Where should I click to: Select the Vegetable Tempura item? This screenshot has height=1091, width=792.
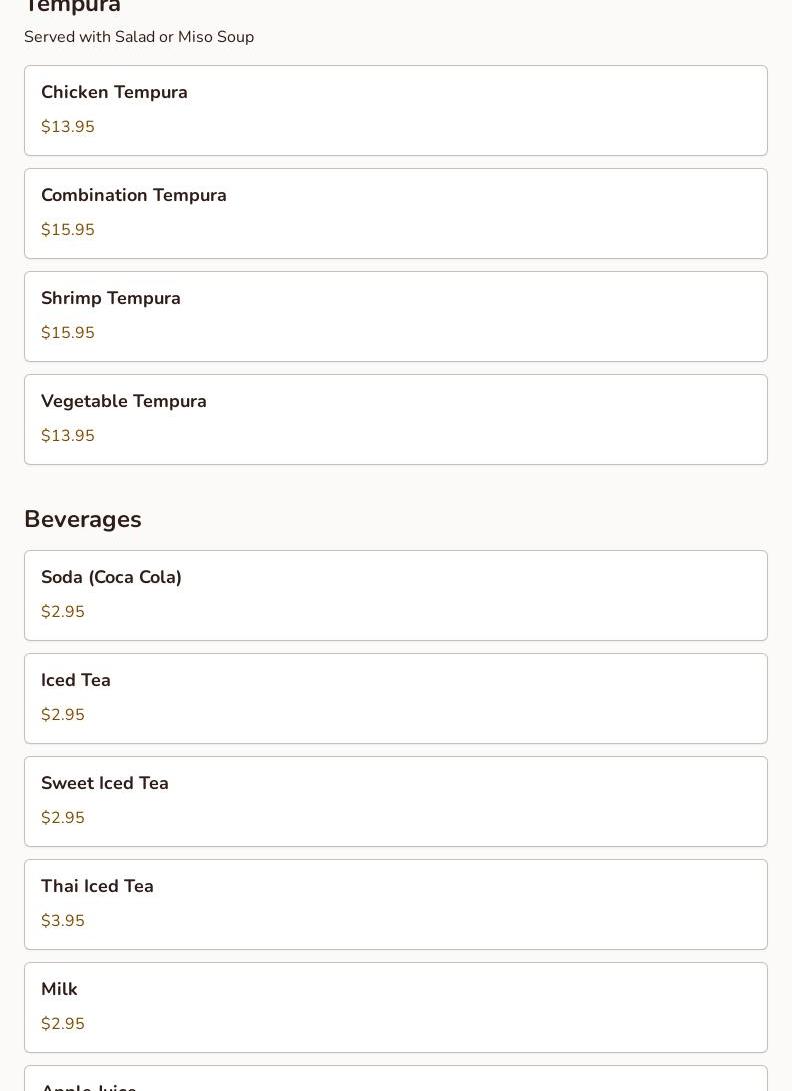(x=395, y=420)
